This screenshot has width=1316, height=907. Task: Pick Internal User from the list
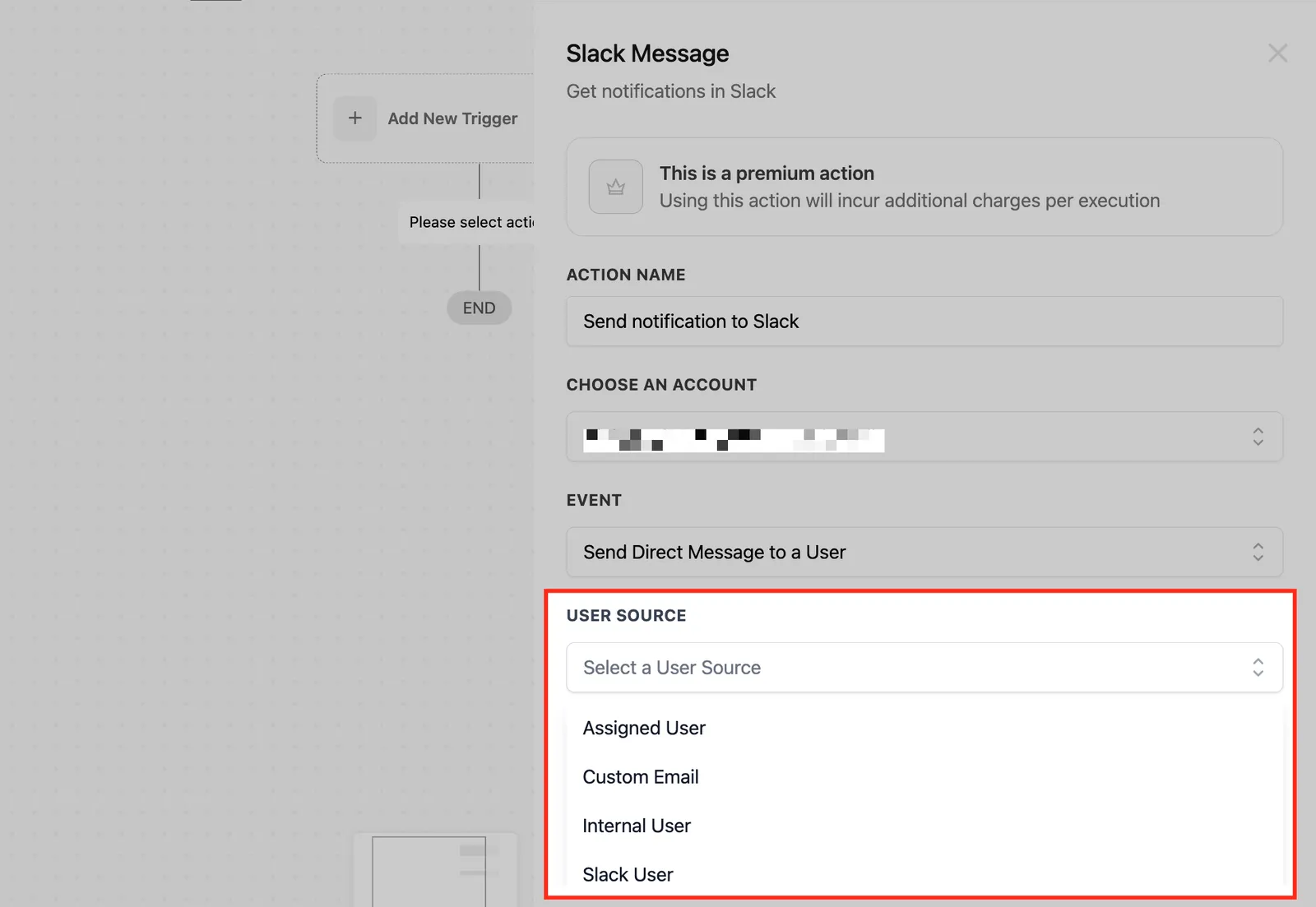tap(924, 826)
